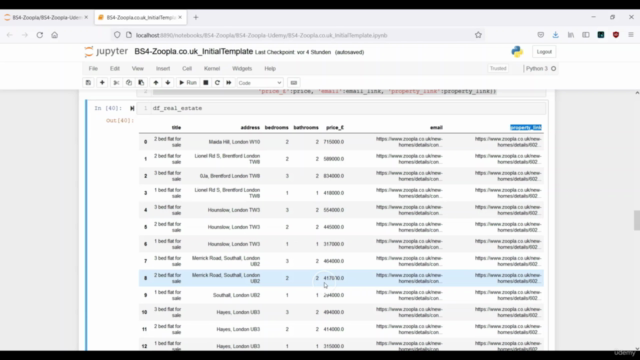Click the Out[40] output prompt
The width and height of the screenshot is (640, 360).
pos(120,120)
